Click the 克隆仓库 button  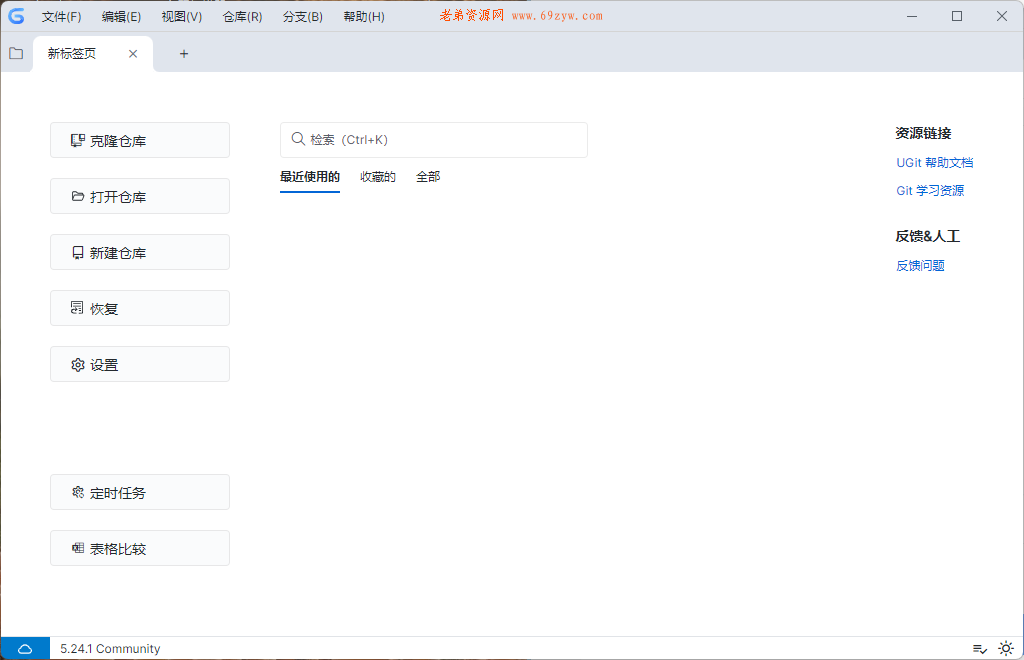point(140,140)
